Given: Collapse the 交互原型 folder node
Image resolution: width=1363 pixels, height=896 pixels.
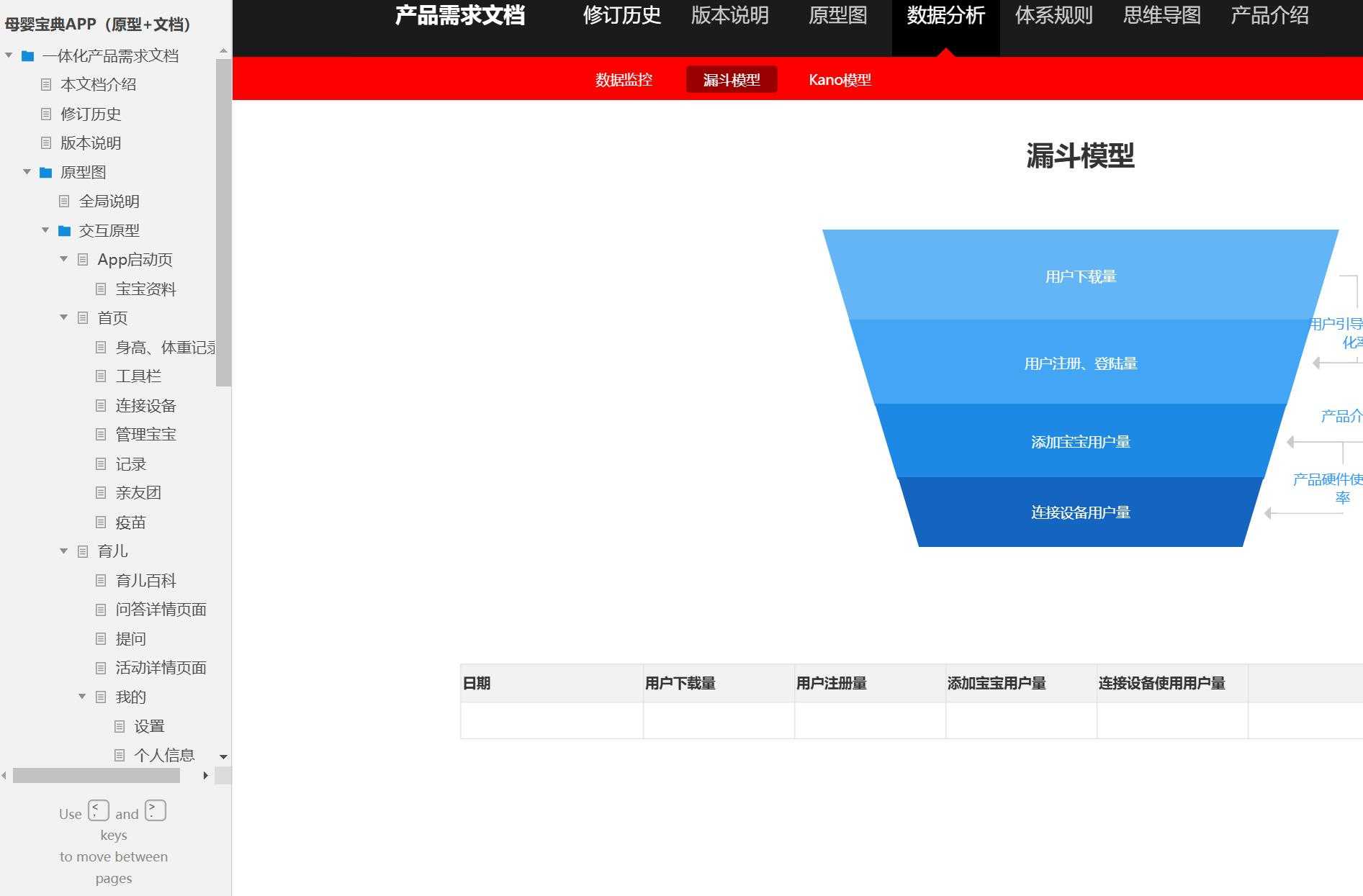Looking at the screenshot, I should tap(45, 230).
